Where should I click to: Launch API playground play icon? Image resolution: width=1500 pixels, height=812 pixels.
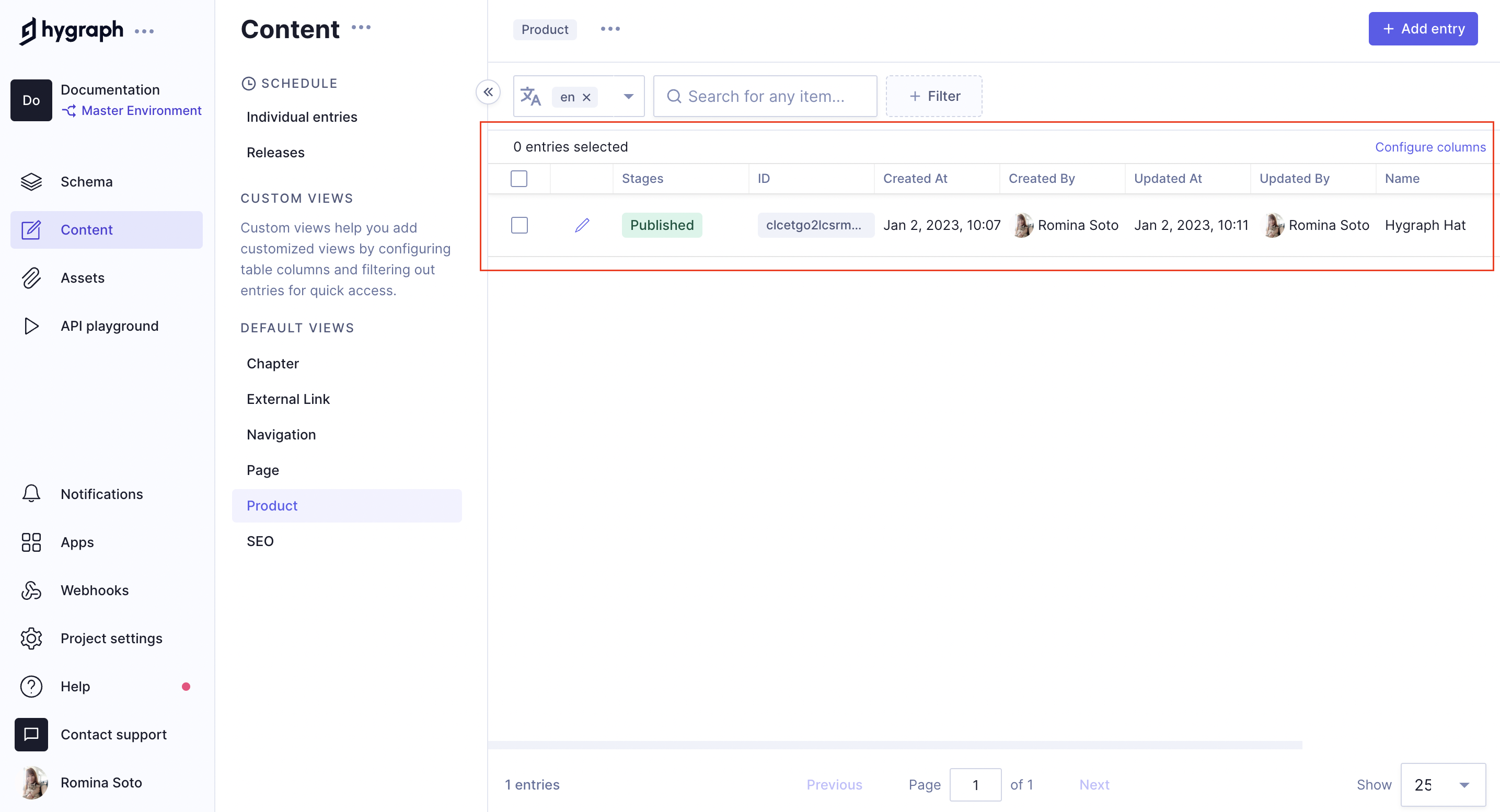[31, 326]
